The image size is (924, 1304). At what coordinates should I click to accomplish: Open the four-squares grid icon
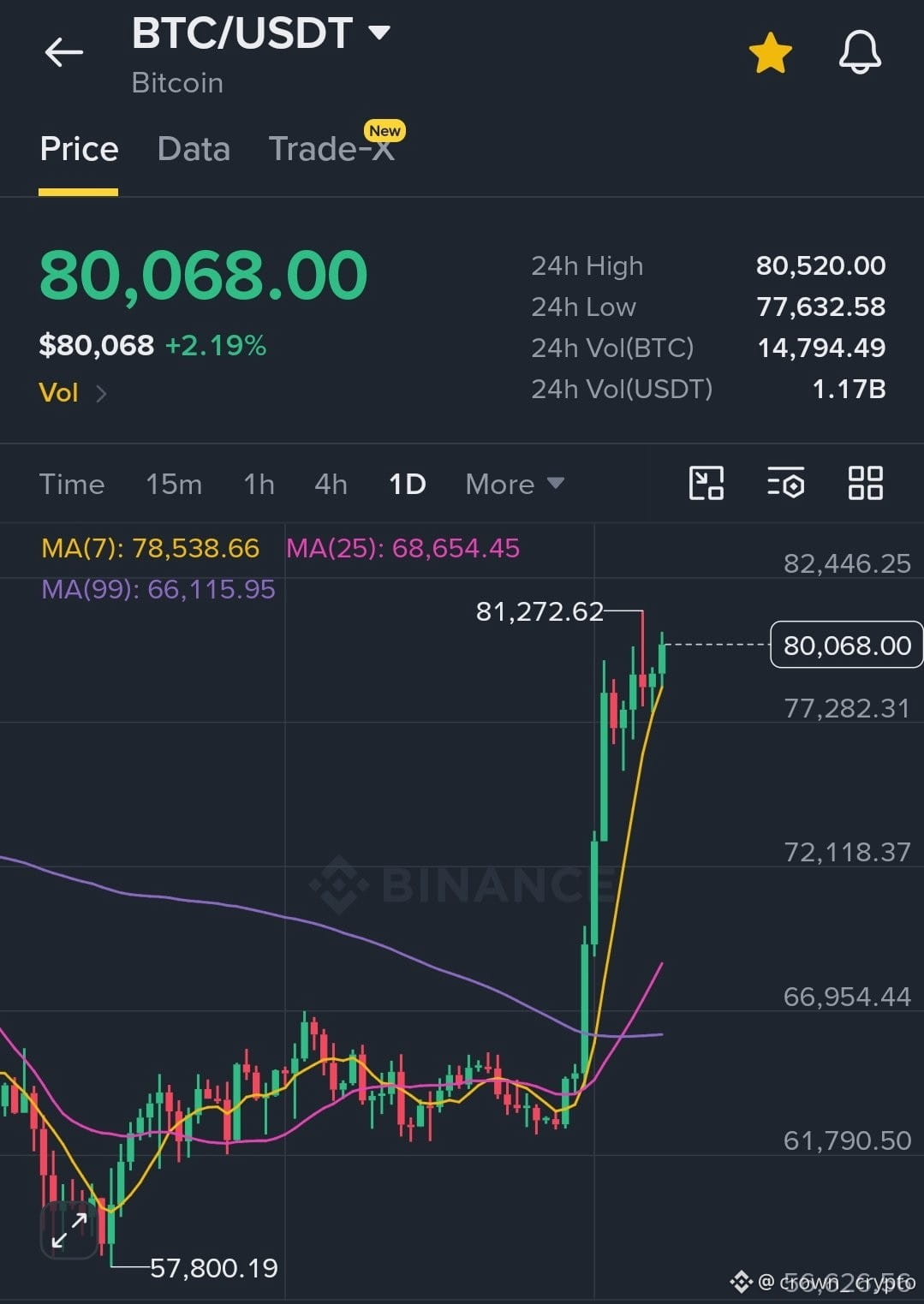coord(865,483)
